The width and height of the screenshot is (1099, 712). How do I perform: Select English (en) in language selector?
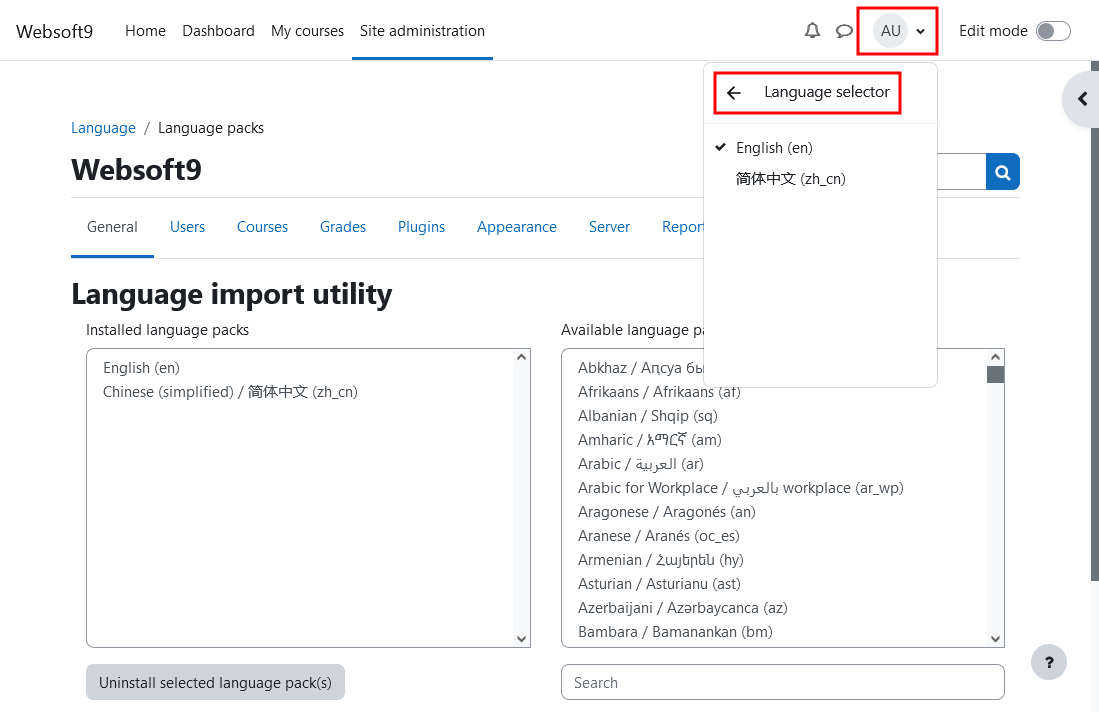tap(774, 148)
